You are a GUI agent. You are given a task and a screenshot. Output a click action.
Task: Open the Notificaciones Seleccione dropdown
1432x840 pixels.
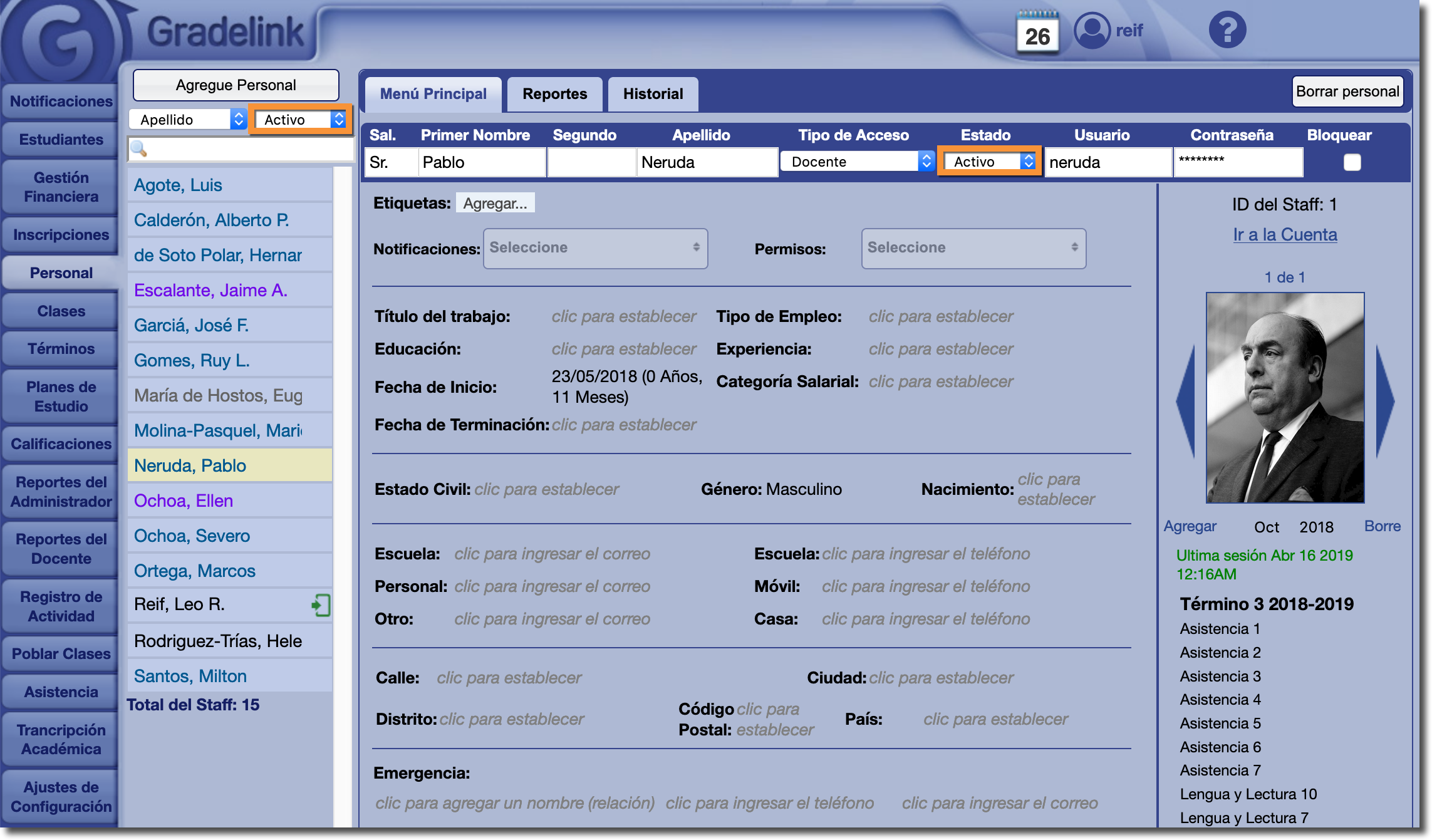click(595, 249)
